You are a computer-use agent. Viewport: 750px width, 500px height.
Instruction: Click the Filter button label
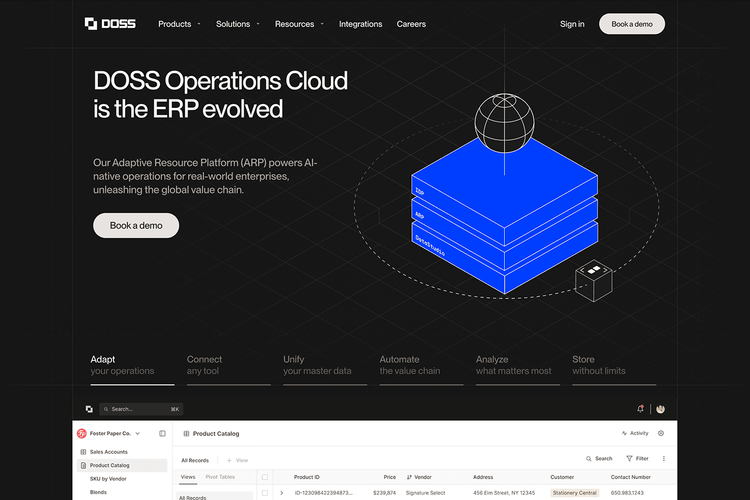point(642,458)
